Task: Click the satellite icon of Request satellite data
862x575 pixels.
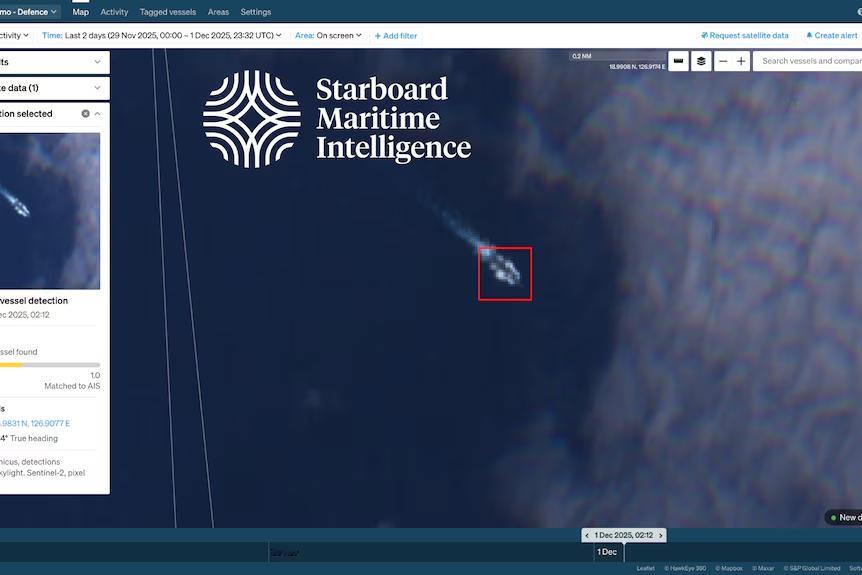Action: tap(704, 35)
